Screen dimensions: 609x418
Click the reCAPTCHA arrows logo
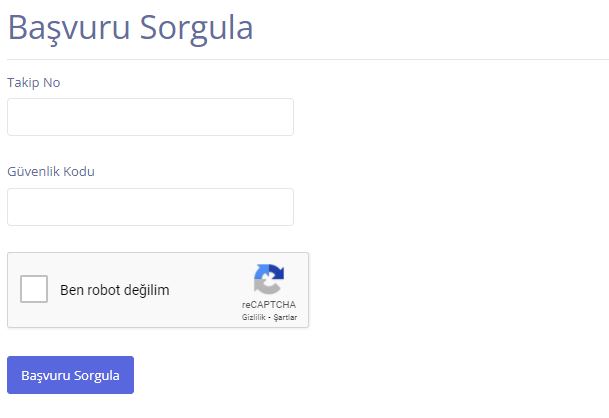pos(269,280)
